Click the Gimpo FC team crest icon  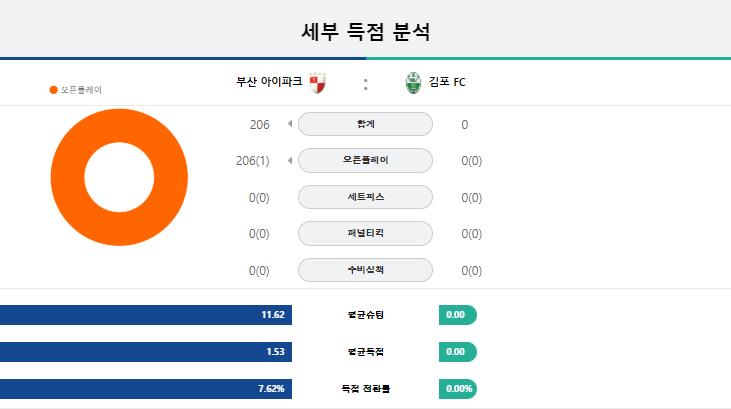point(413,83)
